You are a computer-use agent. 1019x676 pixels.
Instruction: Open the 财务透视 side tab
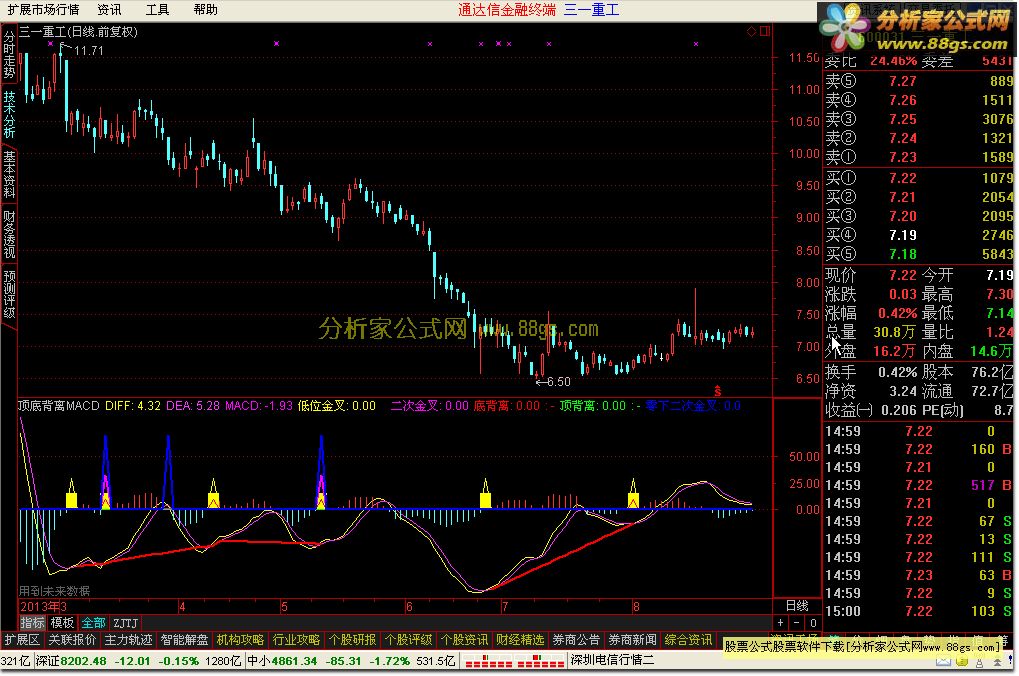9,234
